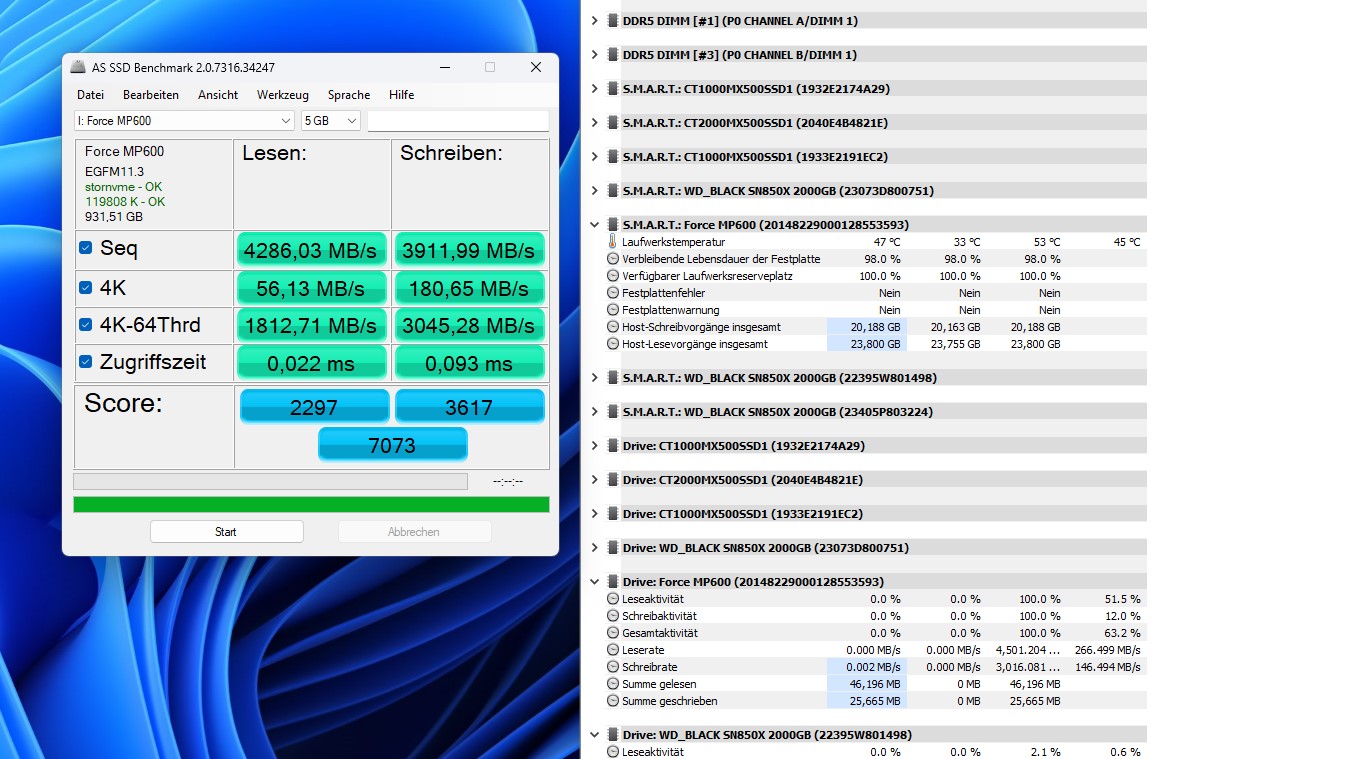Click drive icon of S.M.A.R.T. WD_BLACK SN850X (23405P803224)
This screenshot has width=1346, height=759.
pyautogui.click(x=613, y=411)
